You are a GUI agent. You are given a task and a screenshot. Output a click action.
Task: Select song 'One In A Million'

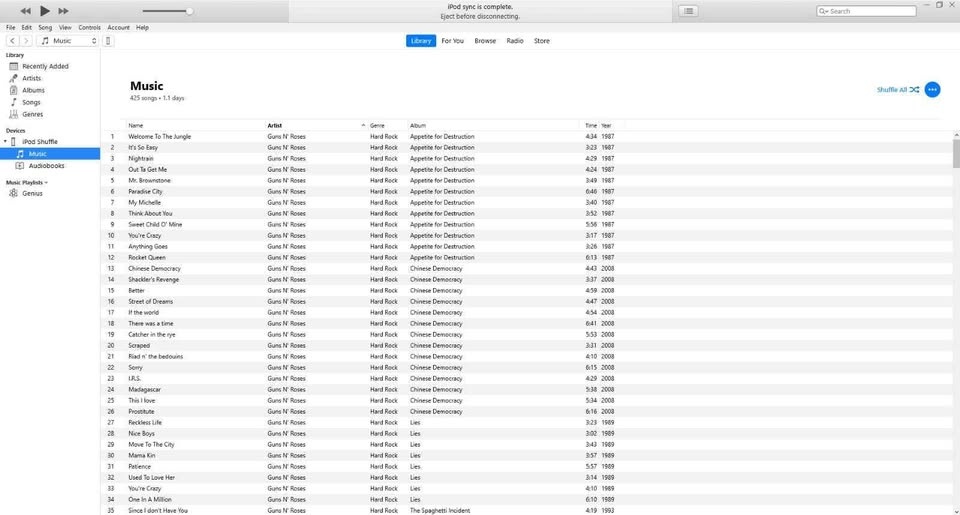click(x=150, y=500)
